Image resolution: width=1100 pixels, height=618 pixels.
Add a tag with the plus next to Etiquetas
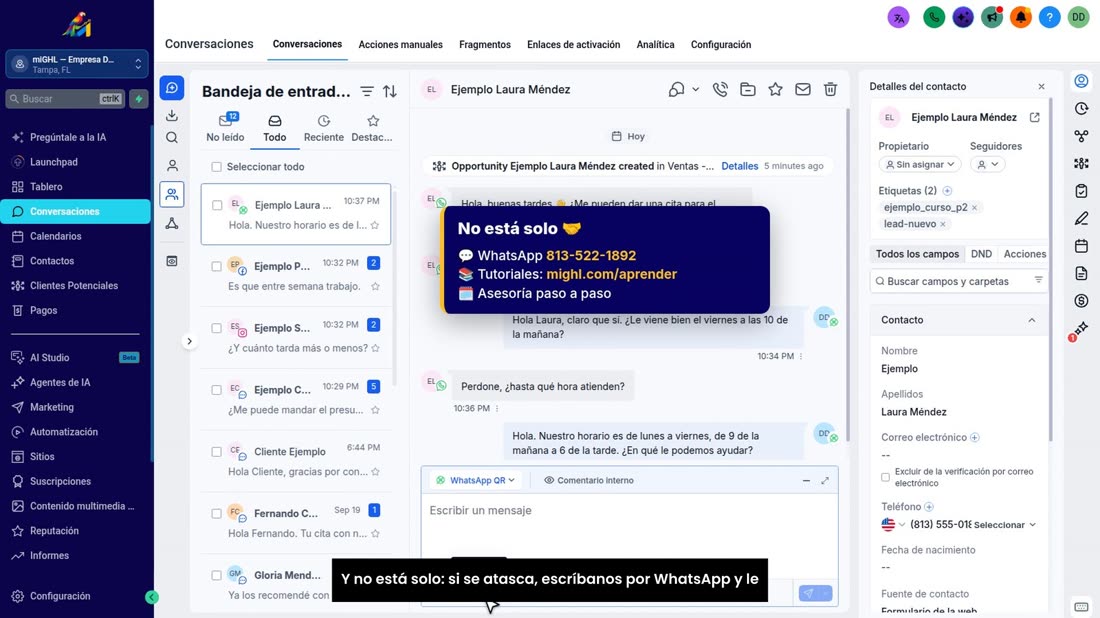[948, 191]
